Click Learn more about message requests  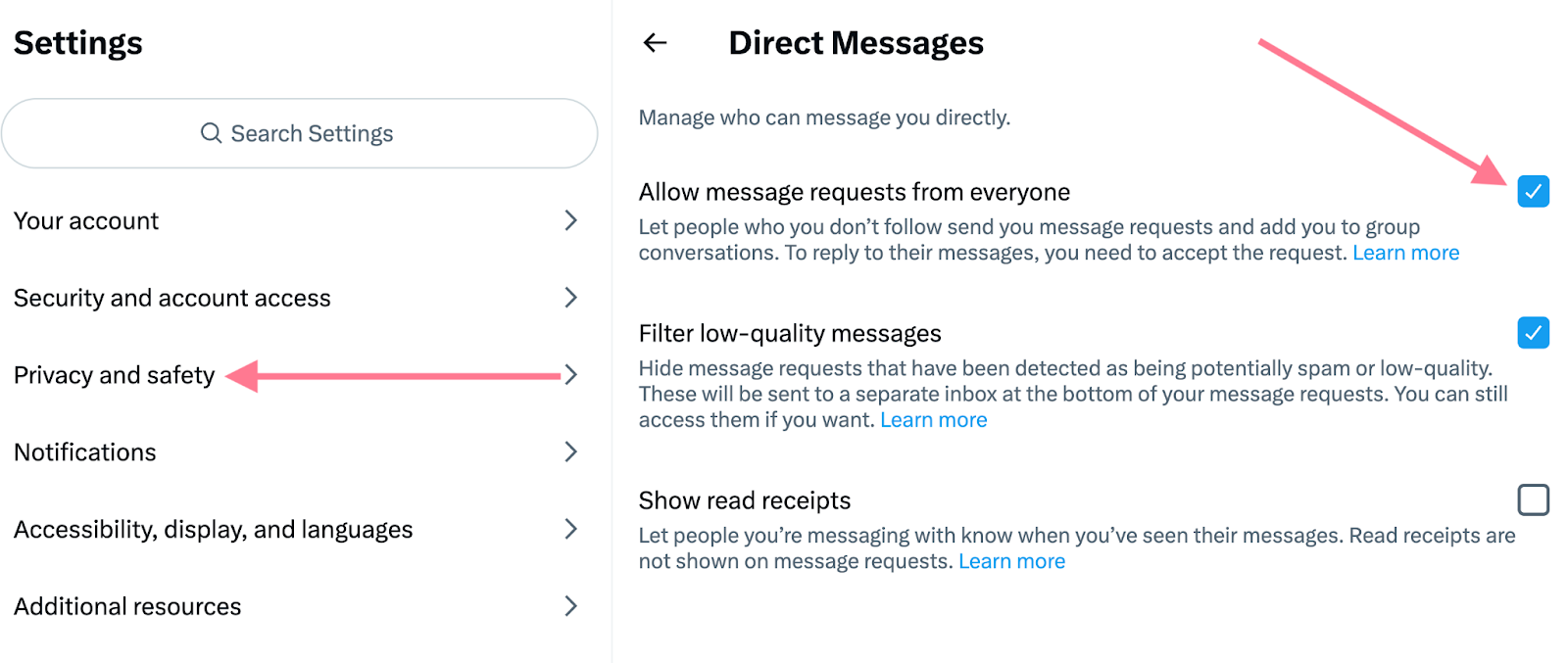tap(1405, 252)
